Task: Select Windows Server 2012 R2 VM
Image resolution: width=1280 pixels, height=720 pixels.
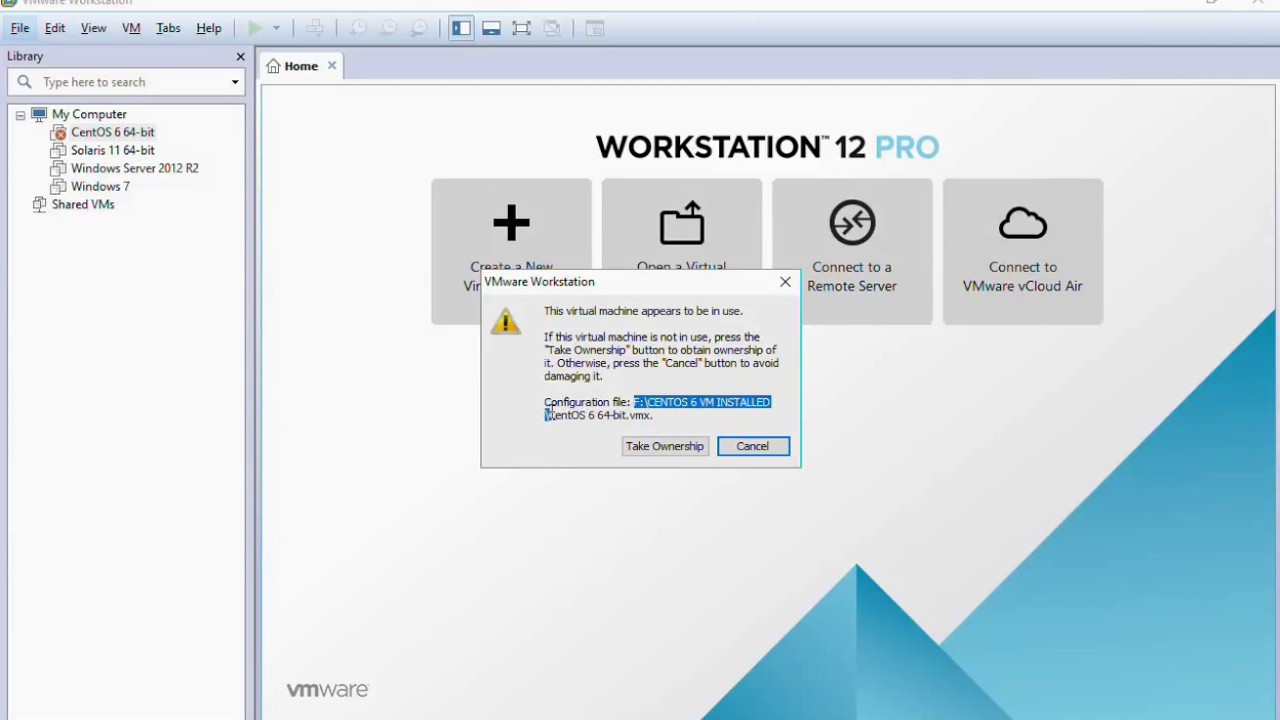Action: click(134, 168)
